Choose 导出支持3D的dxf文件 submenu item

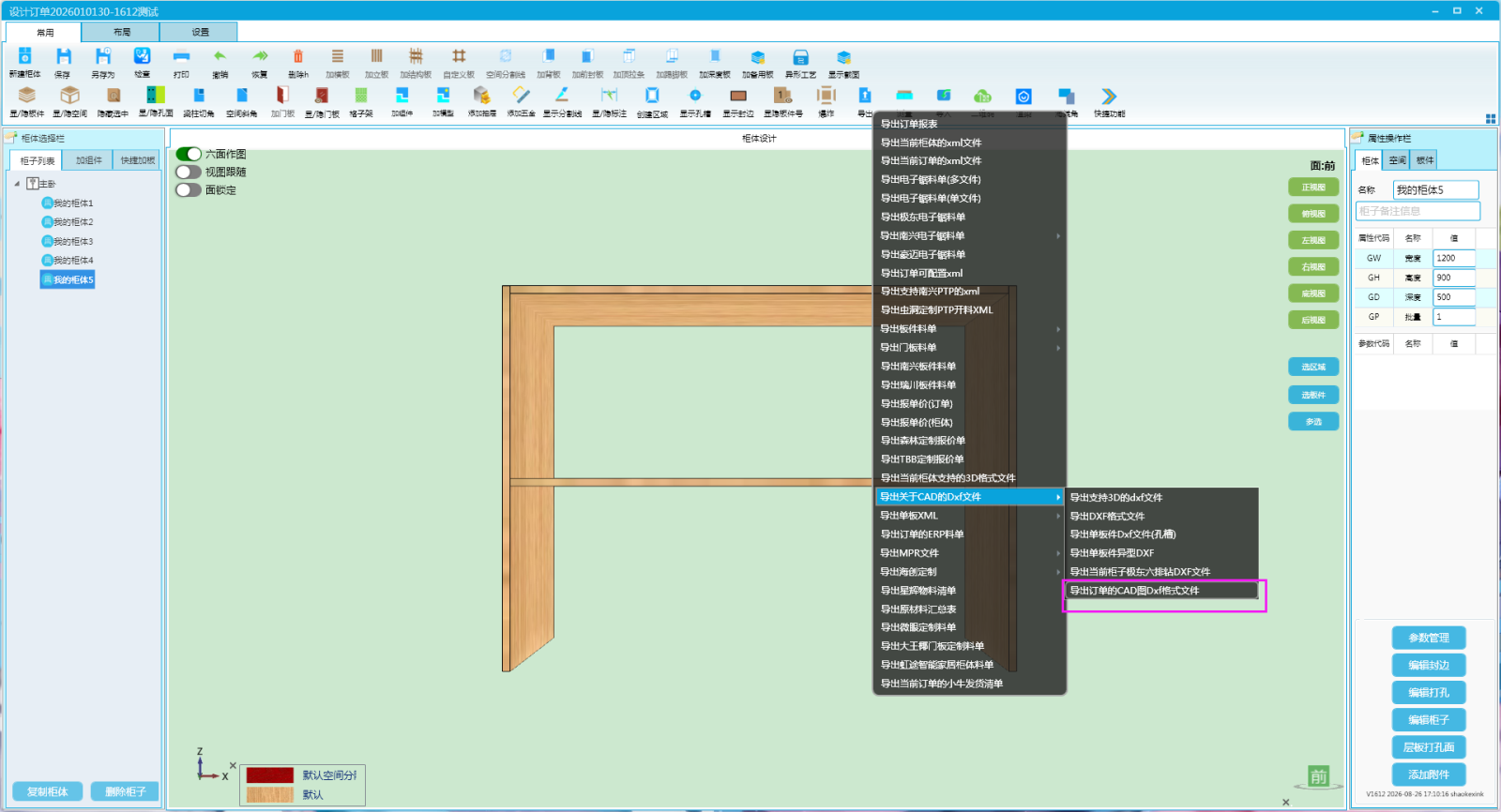1162,498
